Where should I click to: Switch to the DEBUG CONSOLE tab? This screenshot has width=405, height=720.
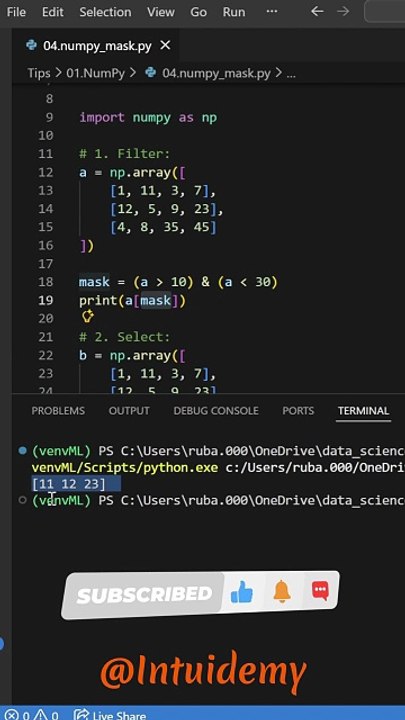click(216, 411)
